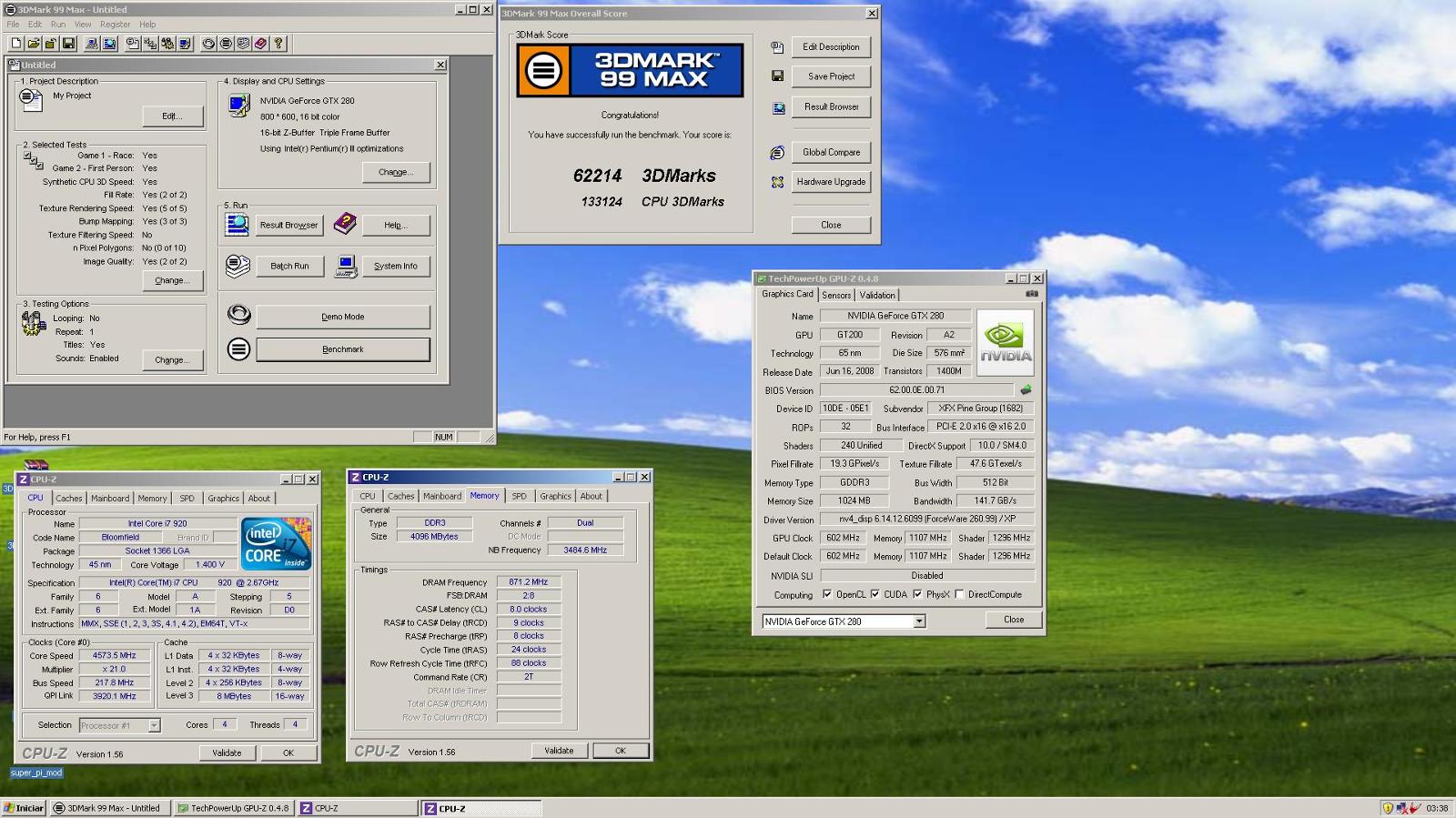The height and width of the screenshot is (818, 1456).
Task: Click the System Info button
Action: click(396, 266)
